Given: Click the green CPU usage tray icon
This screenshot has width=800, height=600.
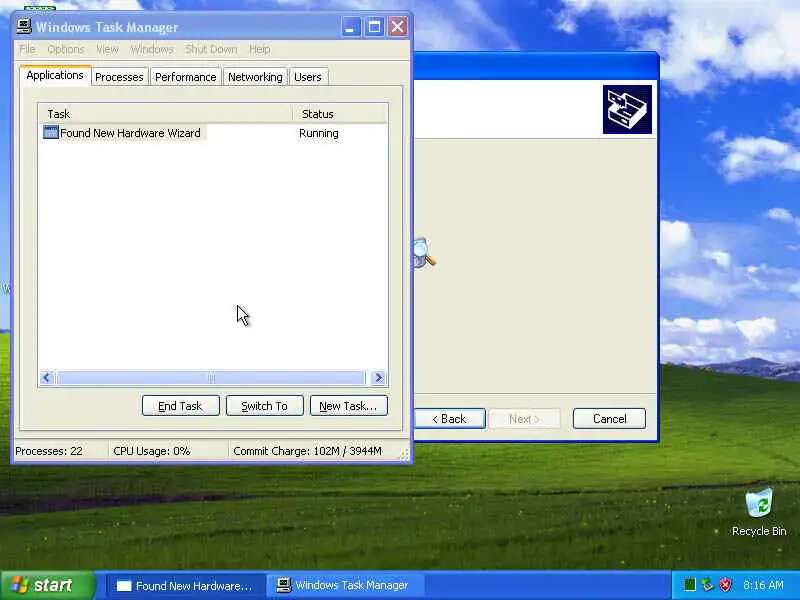Looking at the screenshot, I should click(x=689, y=585).
